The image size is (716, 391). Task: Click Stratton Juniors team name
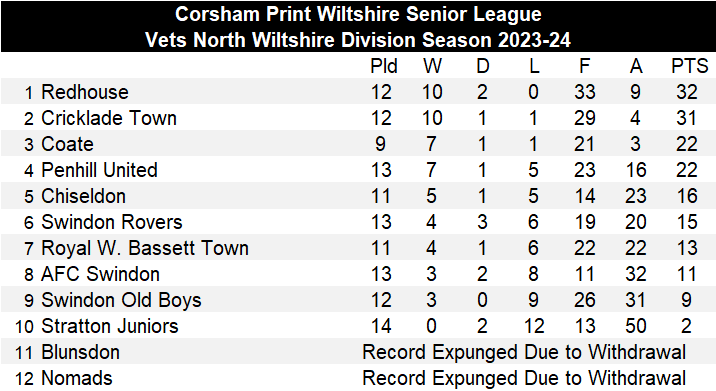tap(110, 327)
